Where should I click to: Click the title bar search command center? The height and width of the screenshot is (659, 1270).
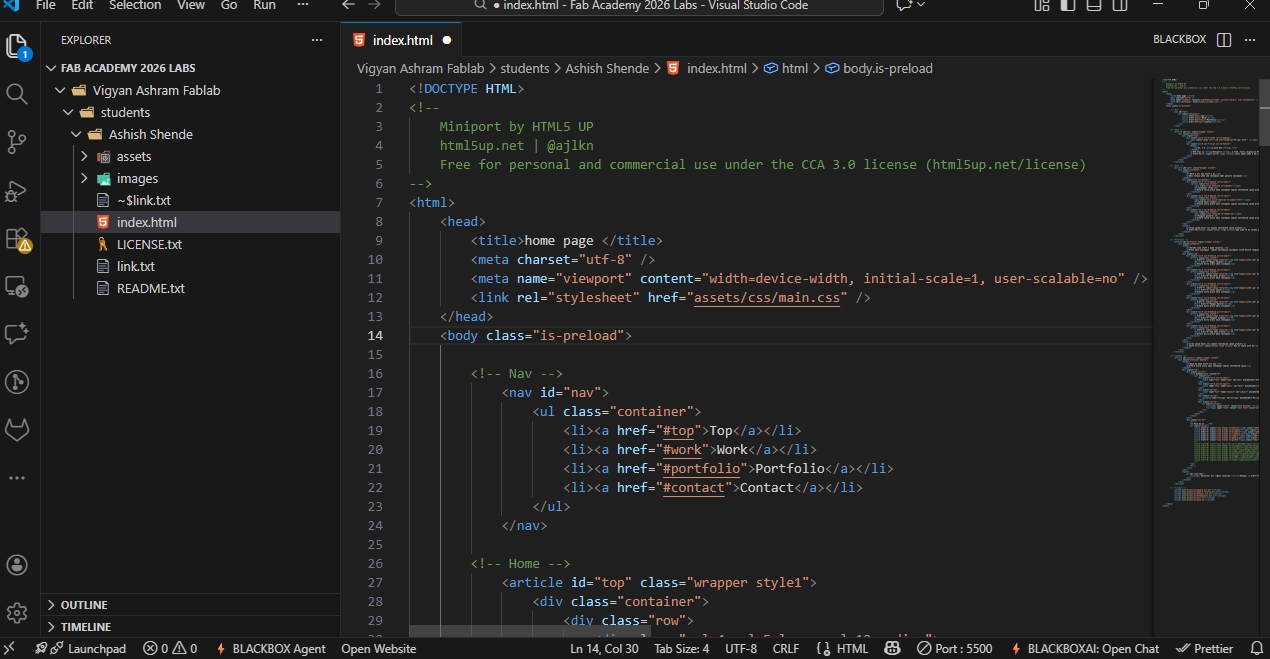[639, 6]
